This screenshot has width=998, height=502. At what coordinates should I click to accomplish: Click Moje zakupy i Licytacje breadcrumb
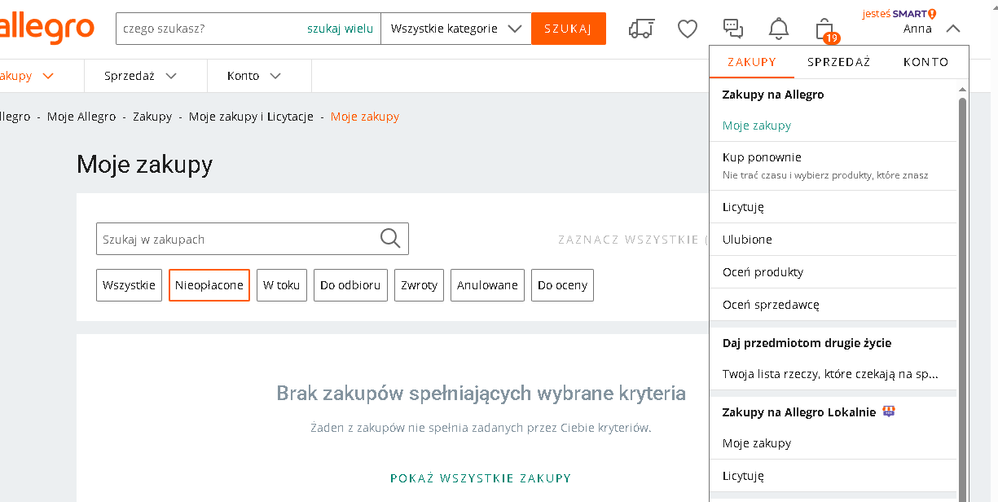click(251, 116)
